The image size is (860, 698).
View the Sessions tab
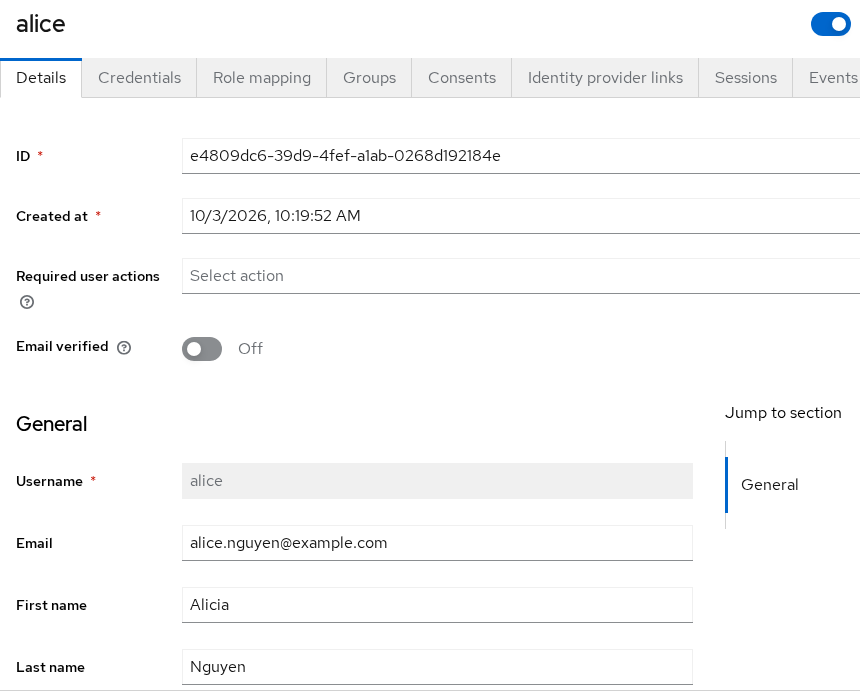click(745, 78)
